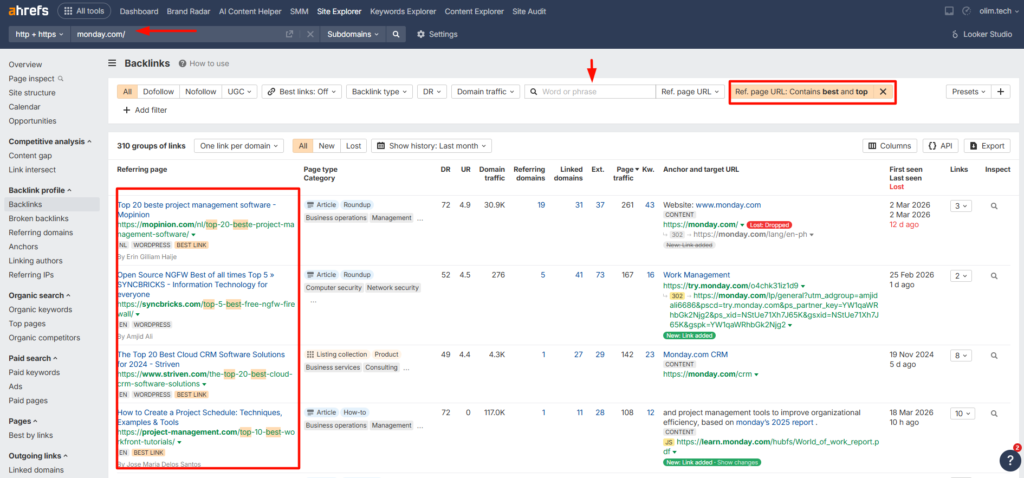Click the Export button
This screenshot has height=478, width=1024.
point(987,146)
